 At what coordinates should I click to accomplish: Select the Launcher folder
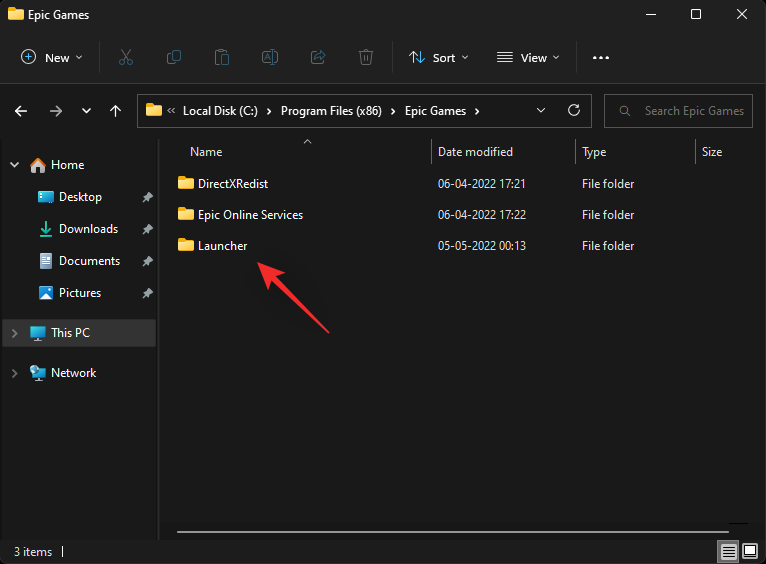(x=222, y=246)
